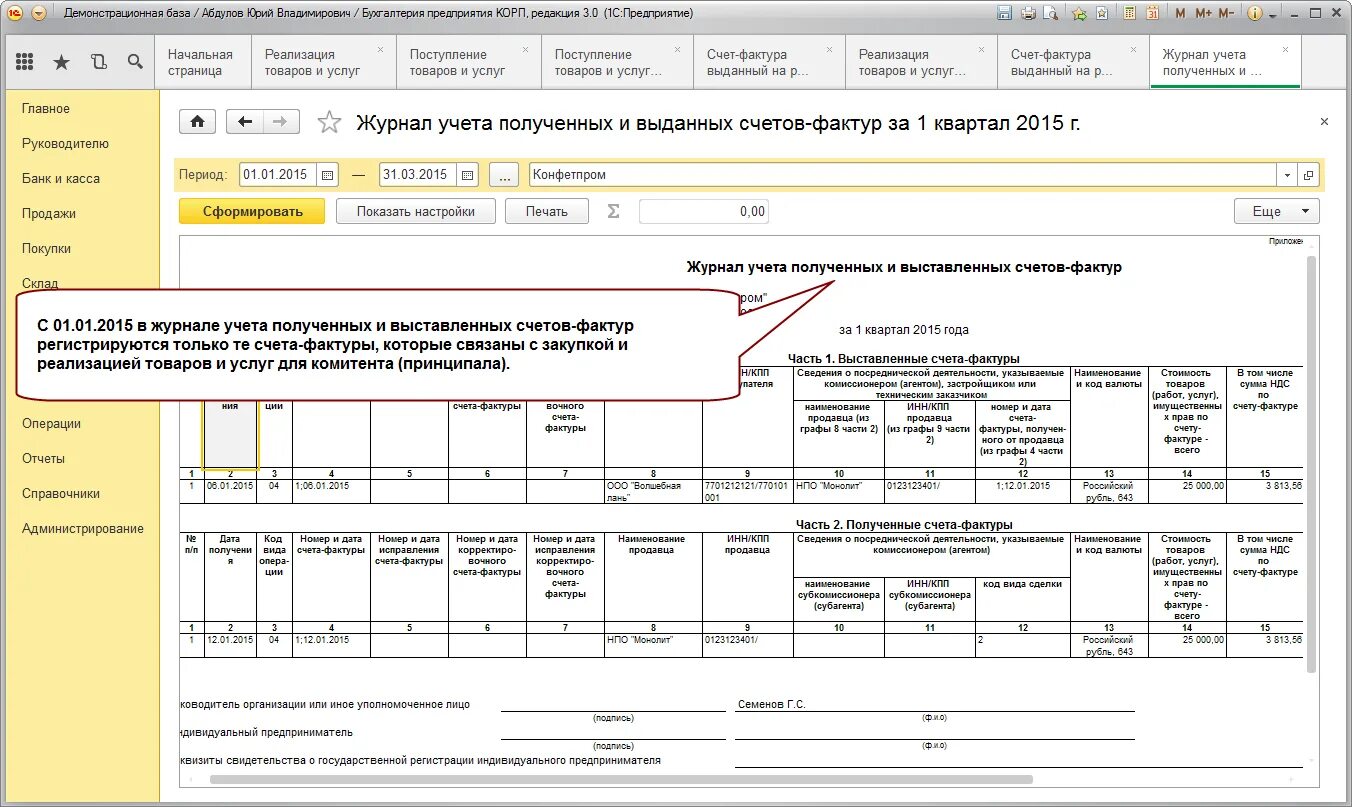Image resolution: width=1352 pixels, height=807 pixels.
Task: Open the Favorites star in left toolbar
Action: click(61, 61)
